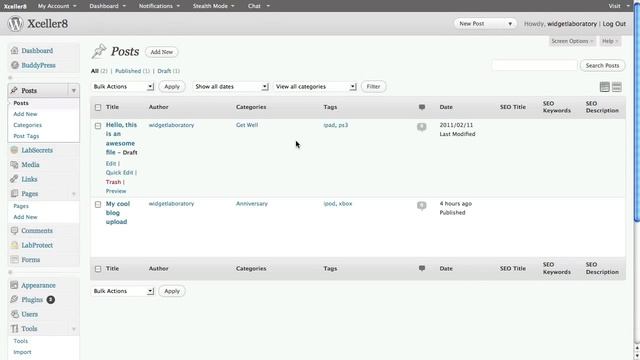Open the My Account top menu

click(57, 6)
